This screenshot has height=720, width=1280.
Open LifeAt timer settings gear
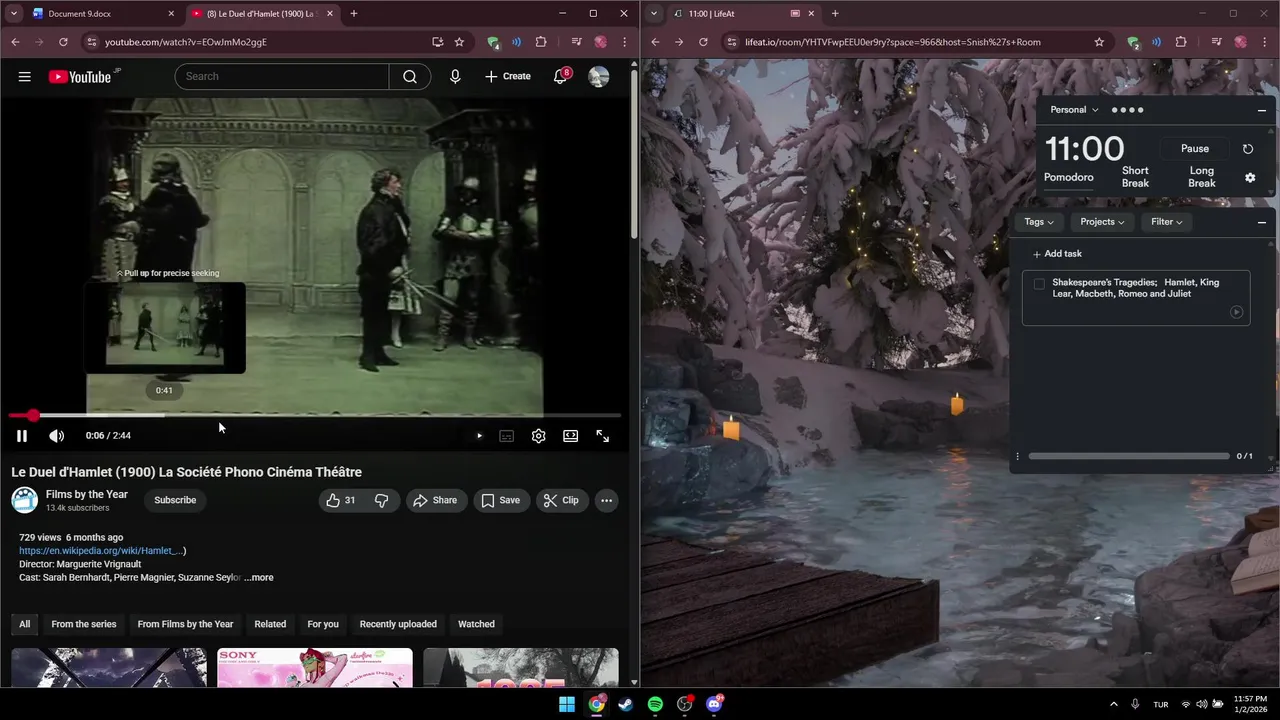[1250, 178]
